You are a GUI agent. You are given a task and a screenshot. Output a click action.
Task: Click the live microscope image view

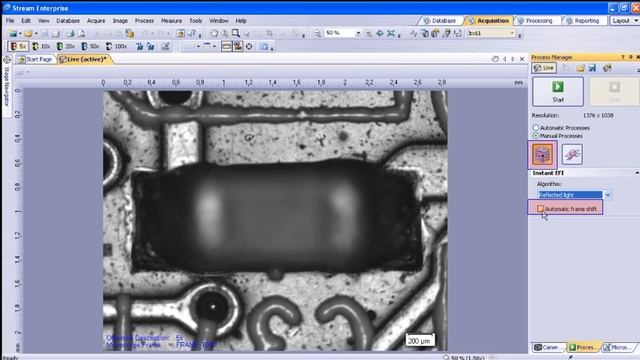tap(275, 221)
